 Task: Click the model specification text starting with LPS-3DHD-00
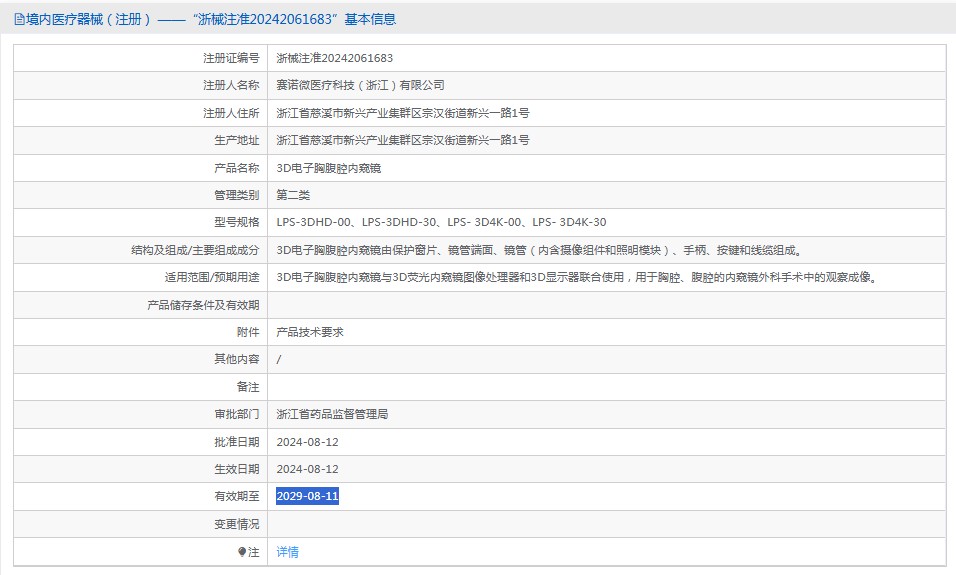click(x=441, y=222)
